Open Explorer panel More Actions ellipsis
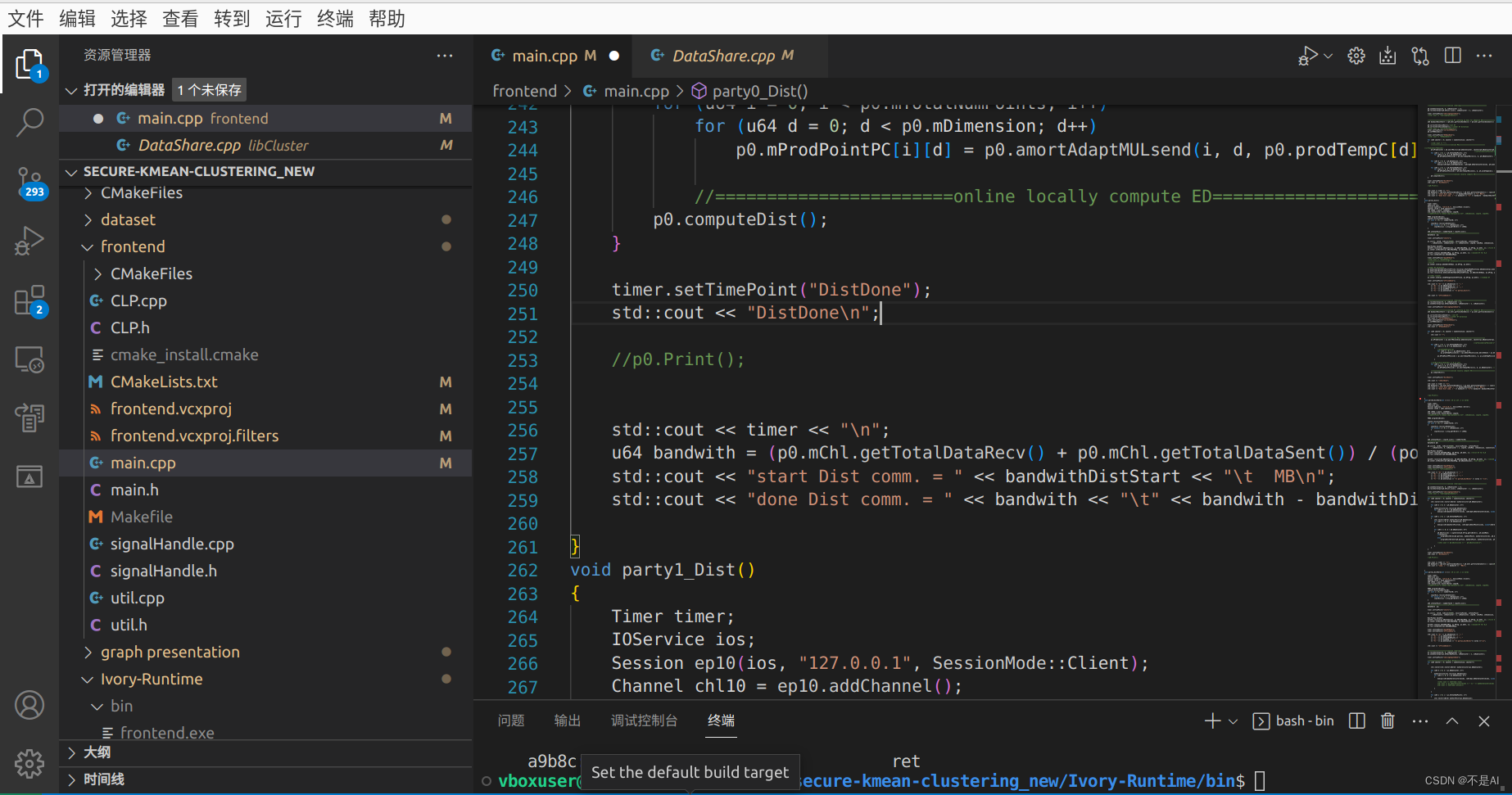Screen dimensions: 1512x795 point(445,56)
